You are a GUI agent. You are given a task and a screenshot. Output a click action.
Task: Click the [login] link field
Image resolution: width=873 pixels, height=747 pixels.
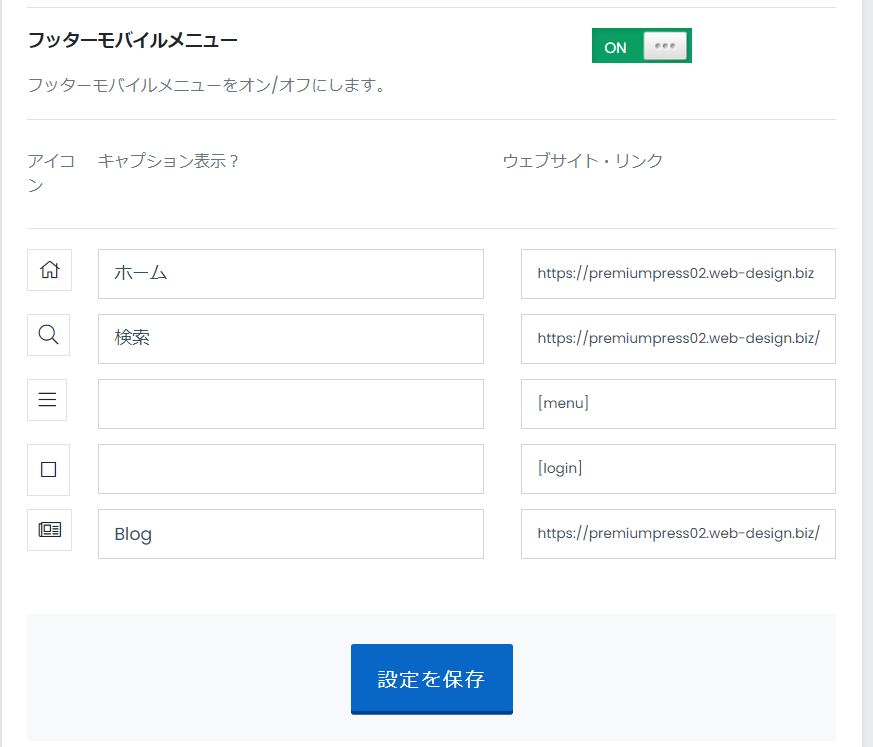point(678,469)
